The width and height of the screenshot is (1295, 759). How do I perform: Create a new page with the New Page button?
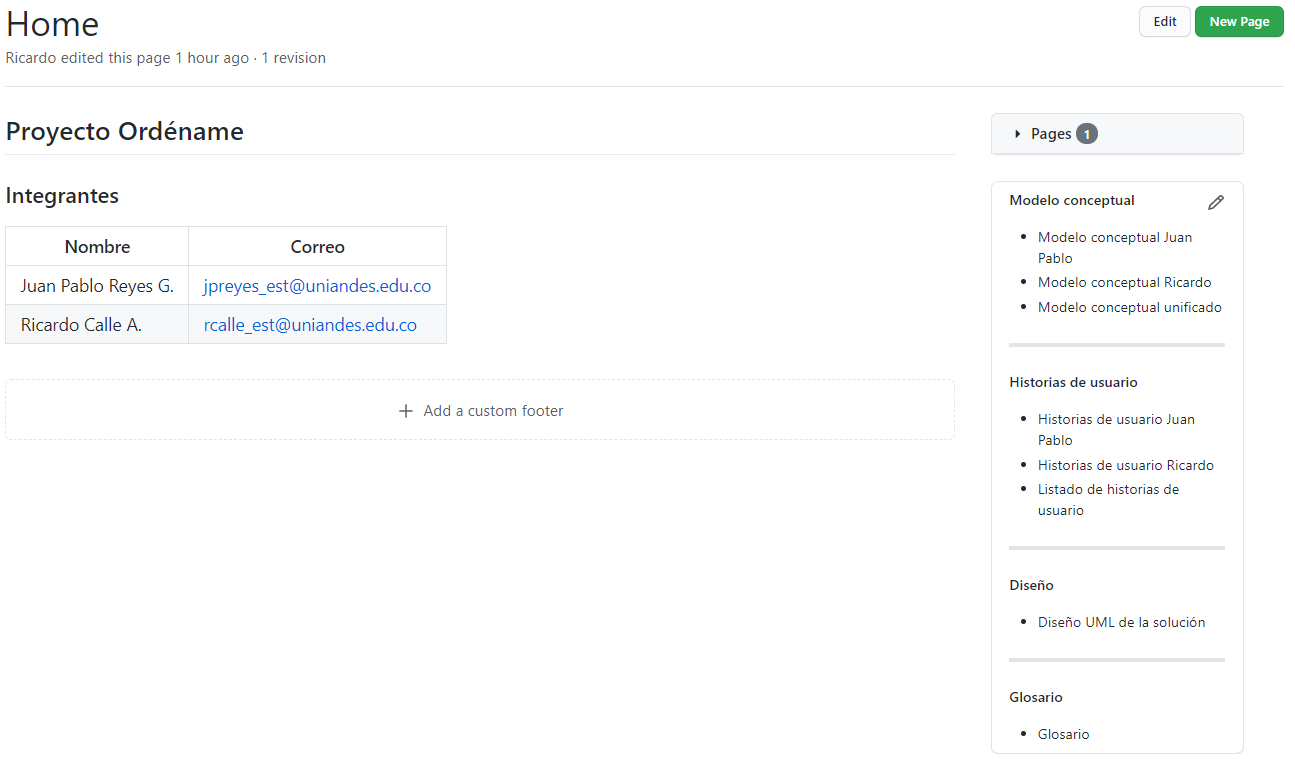[1239, 21]
